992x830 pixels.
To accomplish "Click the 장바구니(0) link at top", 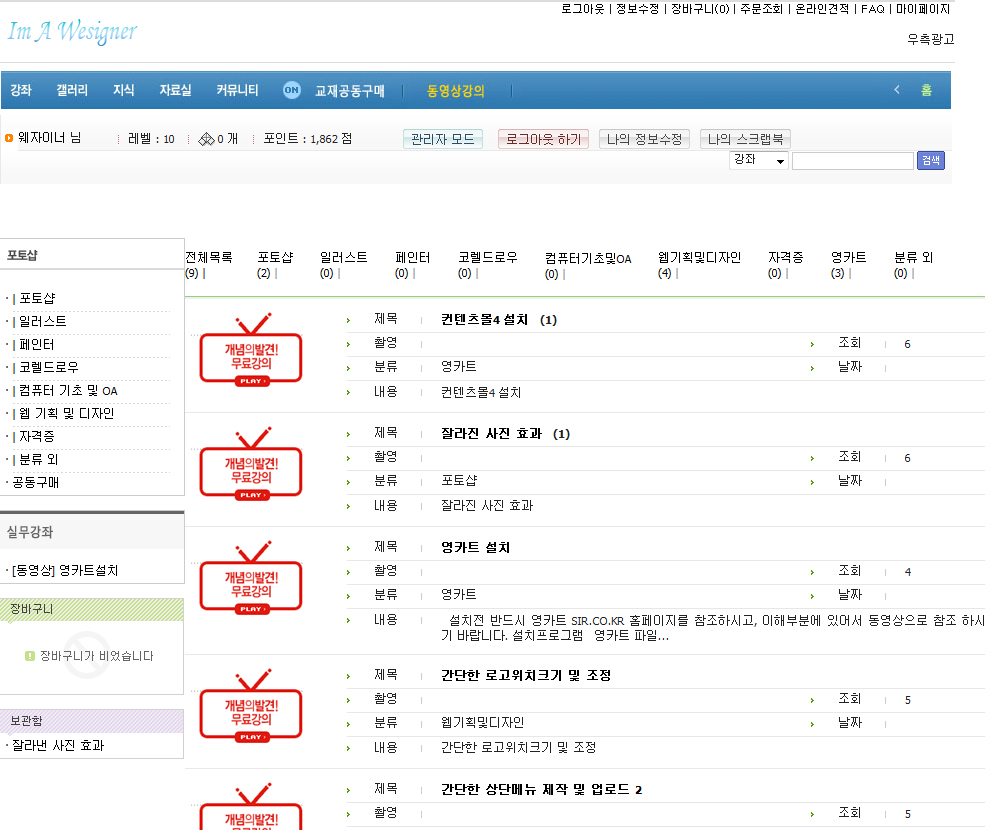I will click(x=699, y=9).
